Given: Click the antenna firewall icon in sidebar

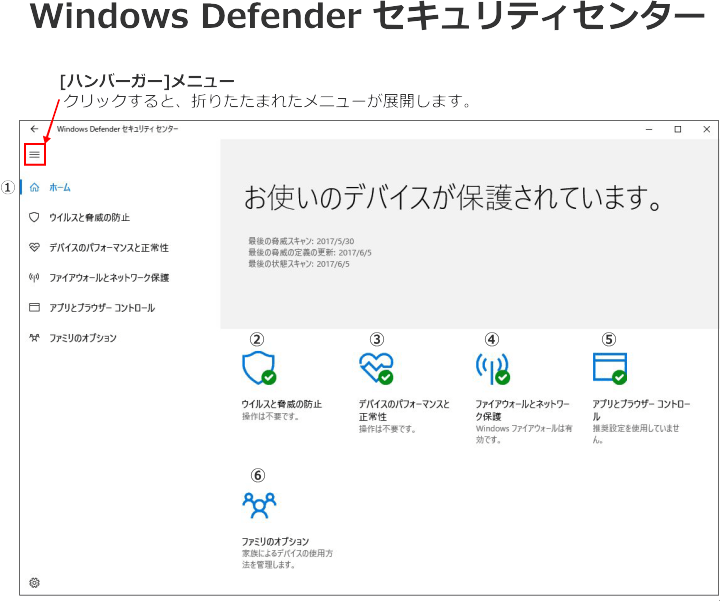Looking at the screenshot, I should point(34,277).
